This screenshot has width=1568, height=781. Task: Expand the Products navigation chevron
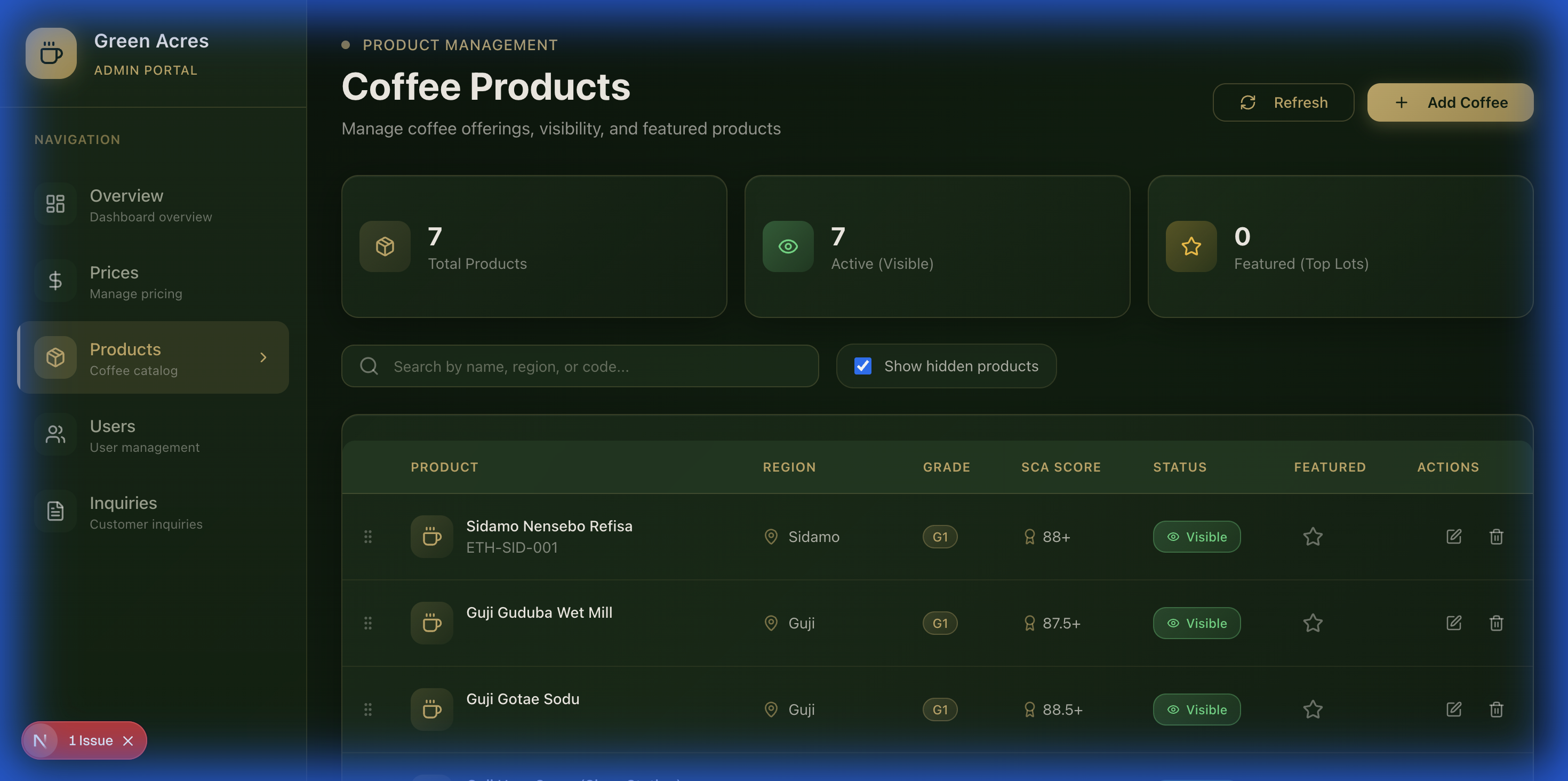[x=263, y=357]
